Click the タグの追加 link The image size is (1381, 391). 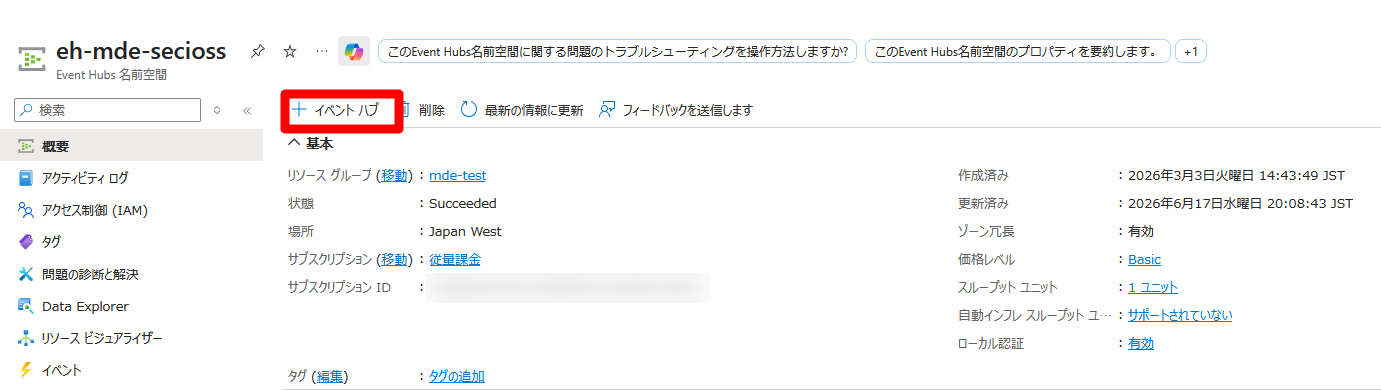tap(457, 376)
